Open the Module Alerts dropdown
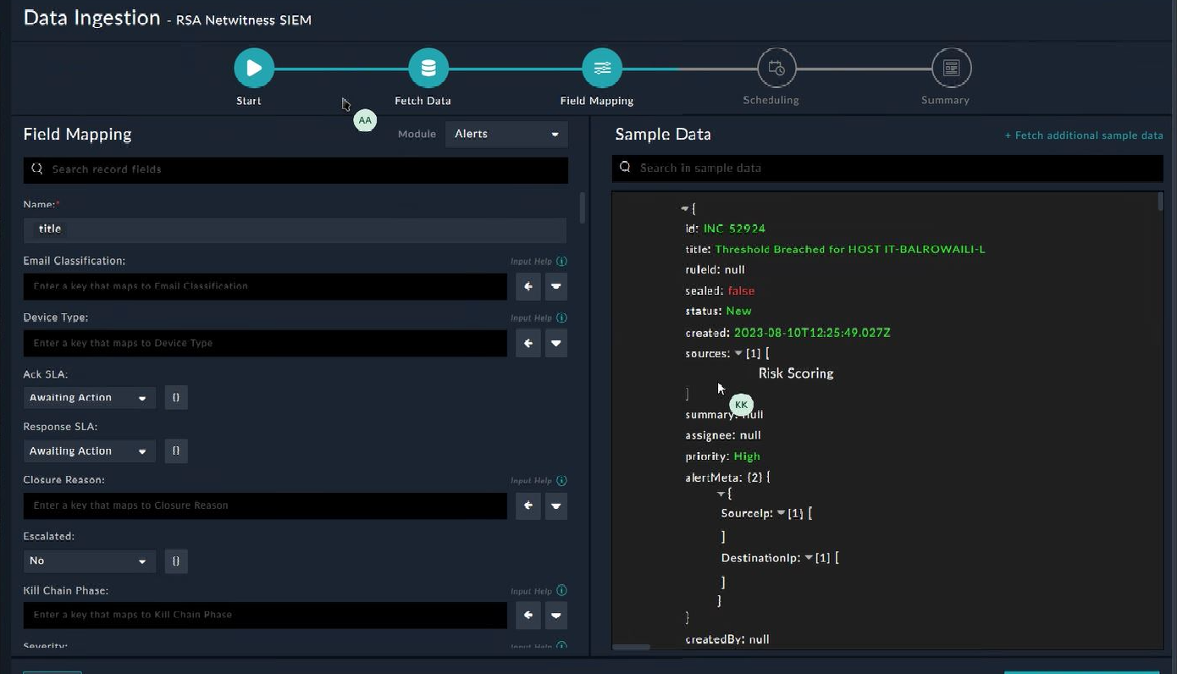This screenshot has width=1178, height=674. coord(506,134)
